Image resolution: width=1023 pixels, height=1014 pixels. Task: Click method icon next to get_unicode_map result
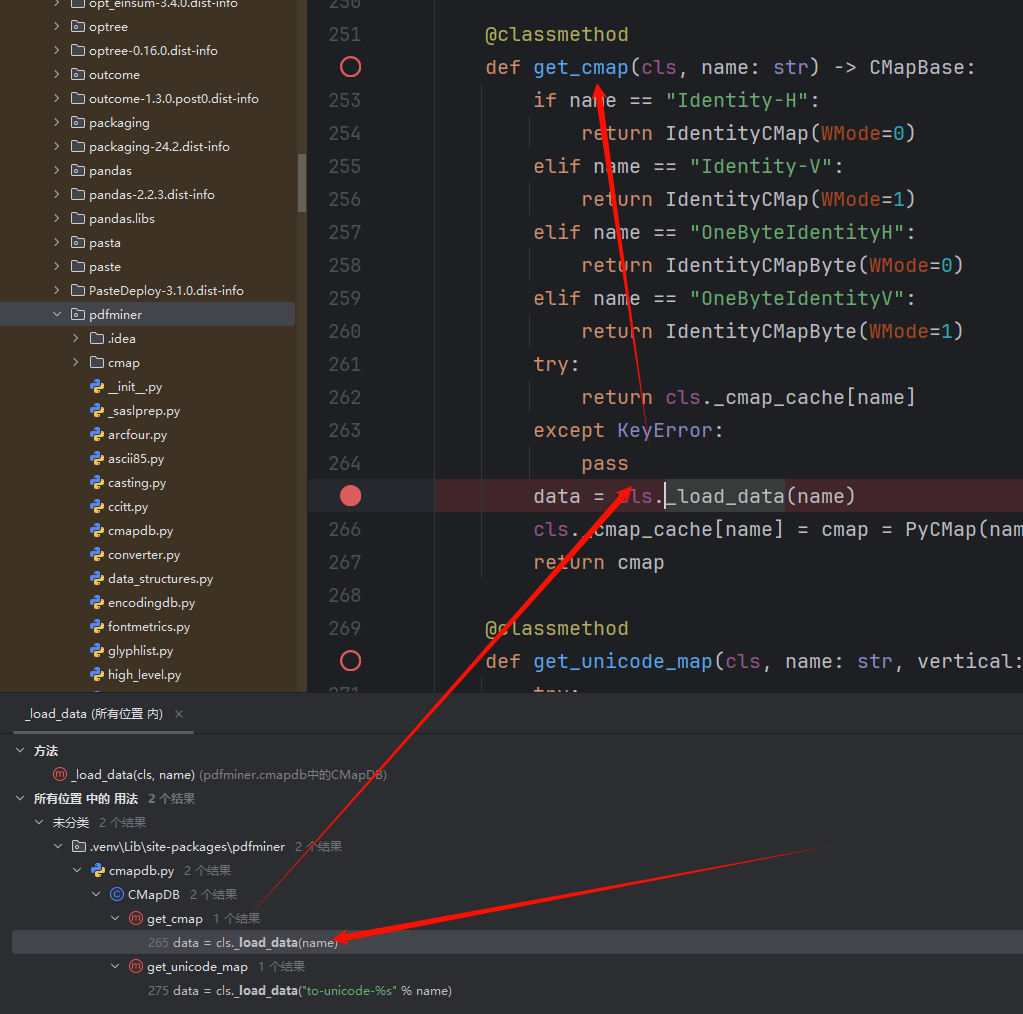136,967
